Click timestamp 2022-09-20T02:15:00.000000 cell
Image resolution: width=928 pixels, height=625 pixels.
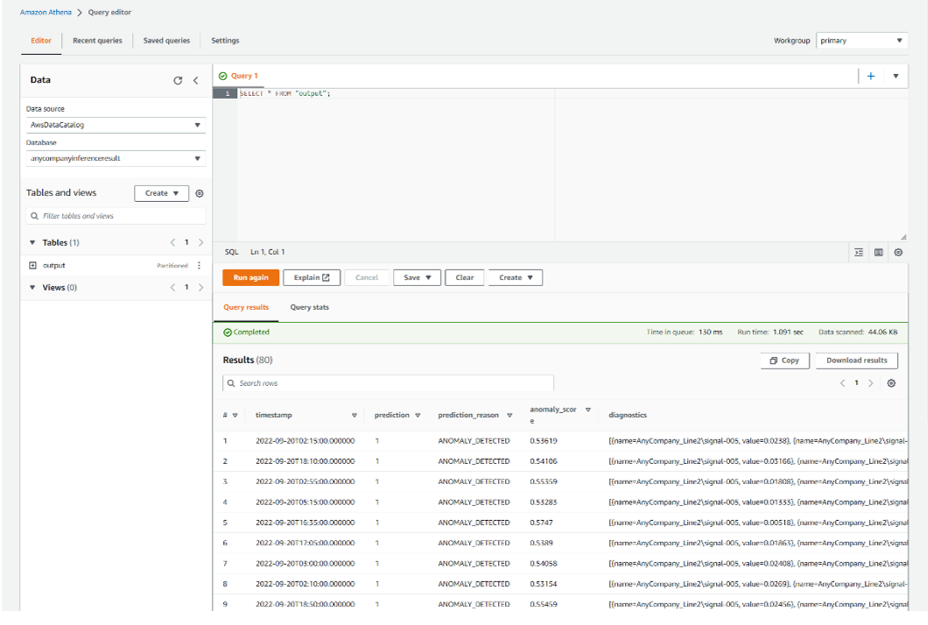pyautogui.click(x=305, y=441)
